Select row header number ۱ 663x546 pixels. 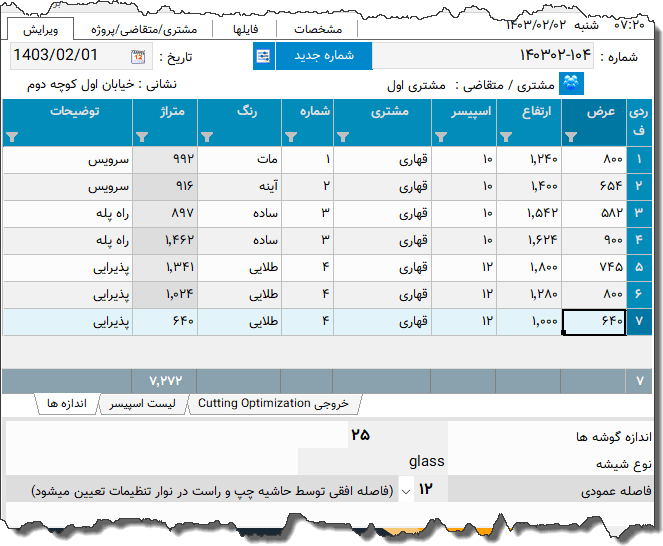tap(639, 159)
